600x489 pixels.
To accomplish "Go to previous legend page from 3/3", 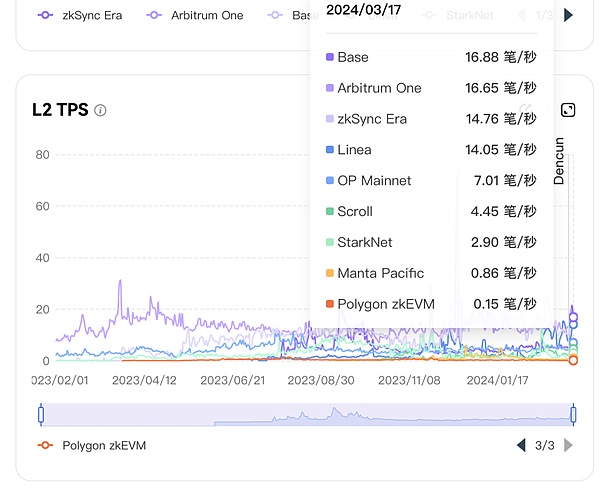I will pos(521,445).
